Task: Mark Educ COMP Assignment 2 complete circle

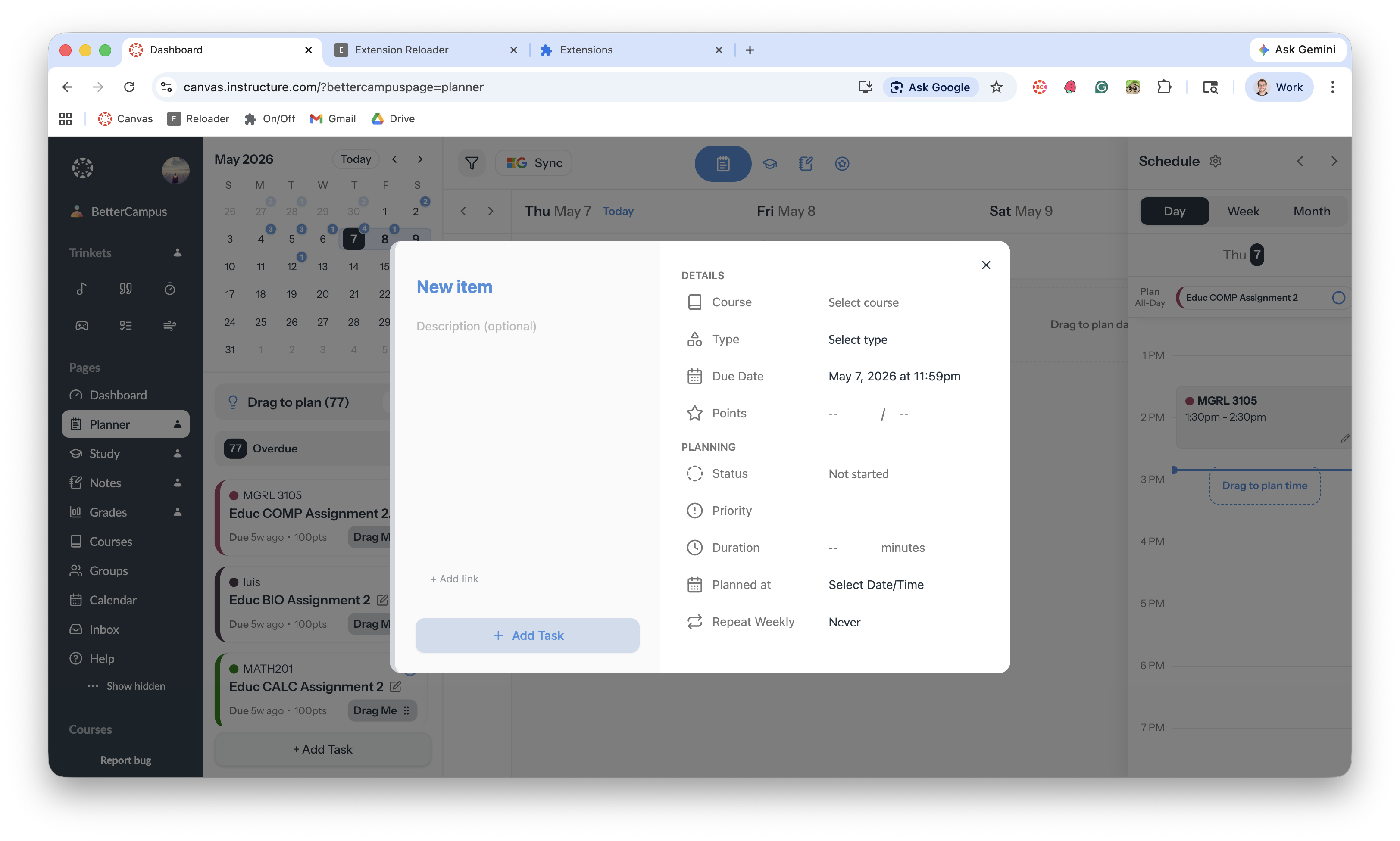Action: (1338, 298)
